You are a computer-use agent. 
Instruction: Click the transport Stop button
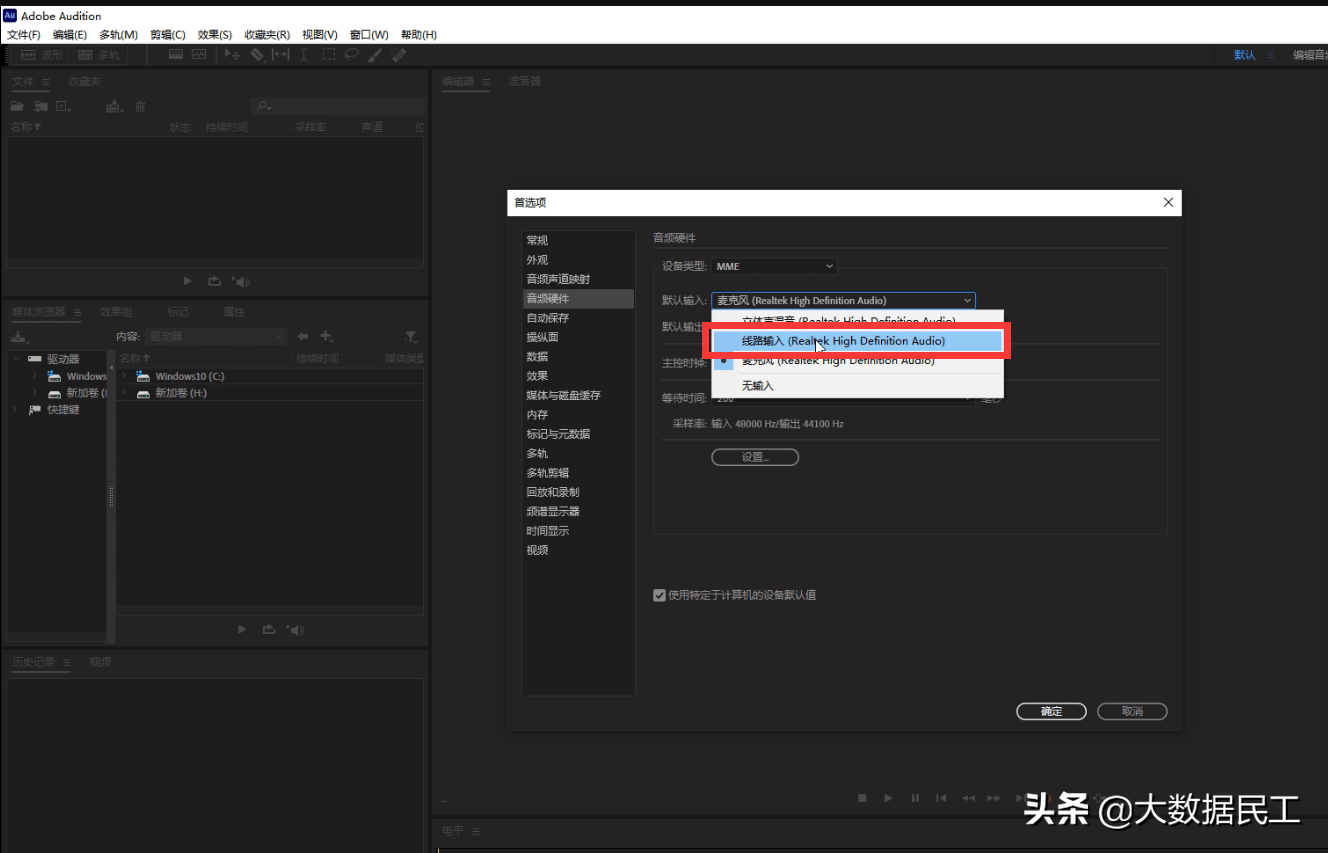pyautogui.click(x=862, y=798)
